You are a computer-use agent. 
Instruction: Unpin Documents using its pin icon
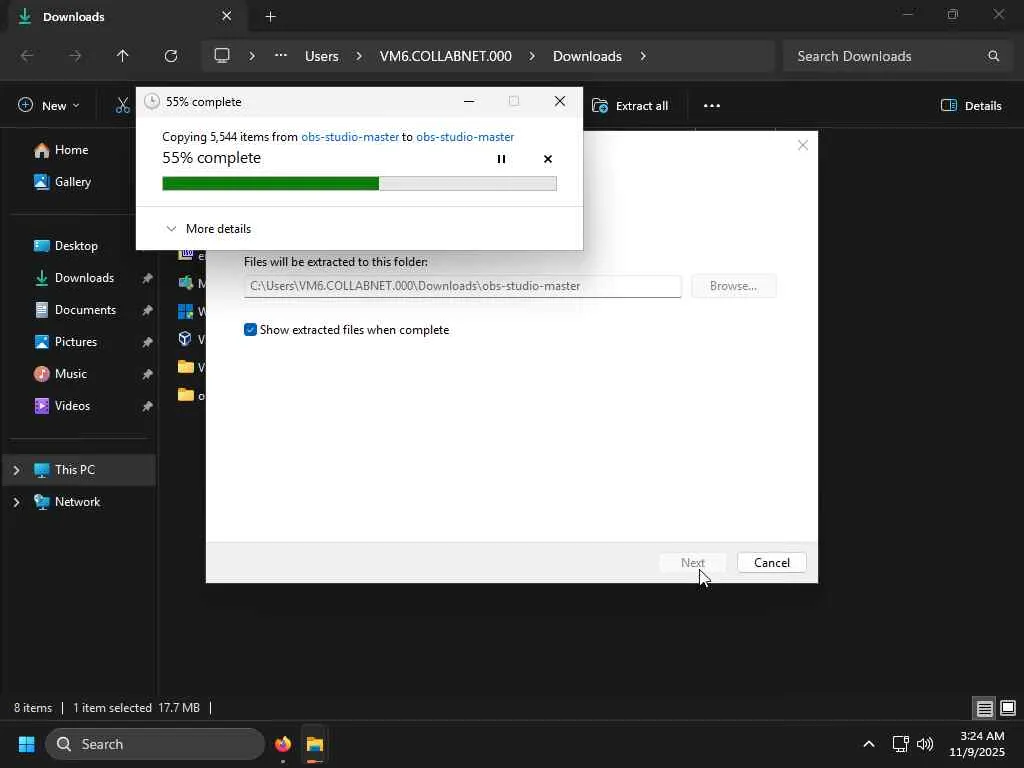148,310
